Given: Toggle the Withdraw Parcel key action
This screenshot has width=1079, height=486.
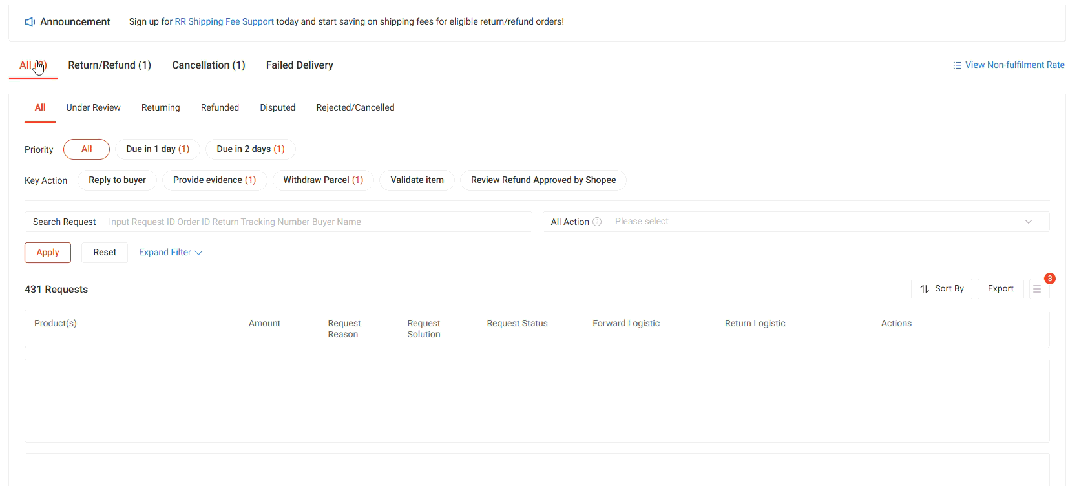Looking at the screenshot, I should [323, 180].
